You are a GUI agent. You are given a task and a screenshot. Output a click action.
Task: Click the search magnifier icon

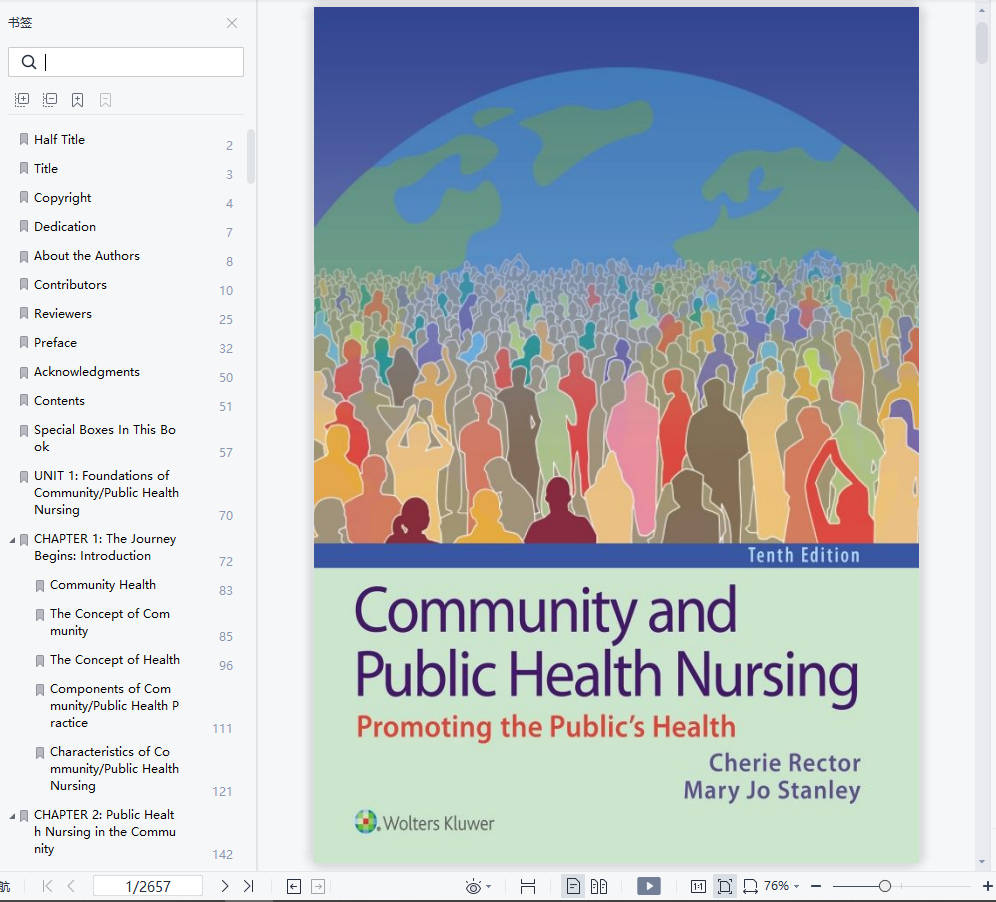pyautogui.click(x=29, y=62)
